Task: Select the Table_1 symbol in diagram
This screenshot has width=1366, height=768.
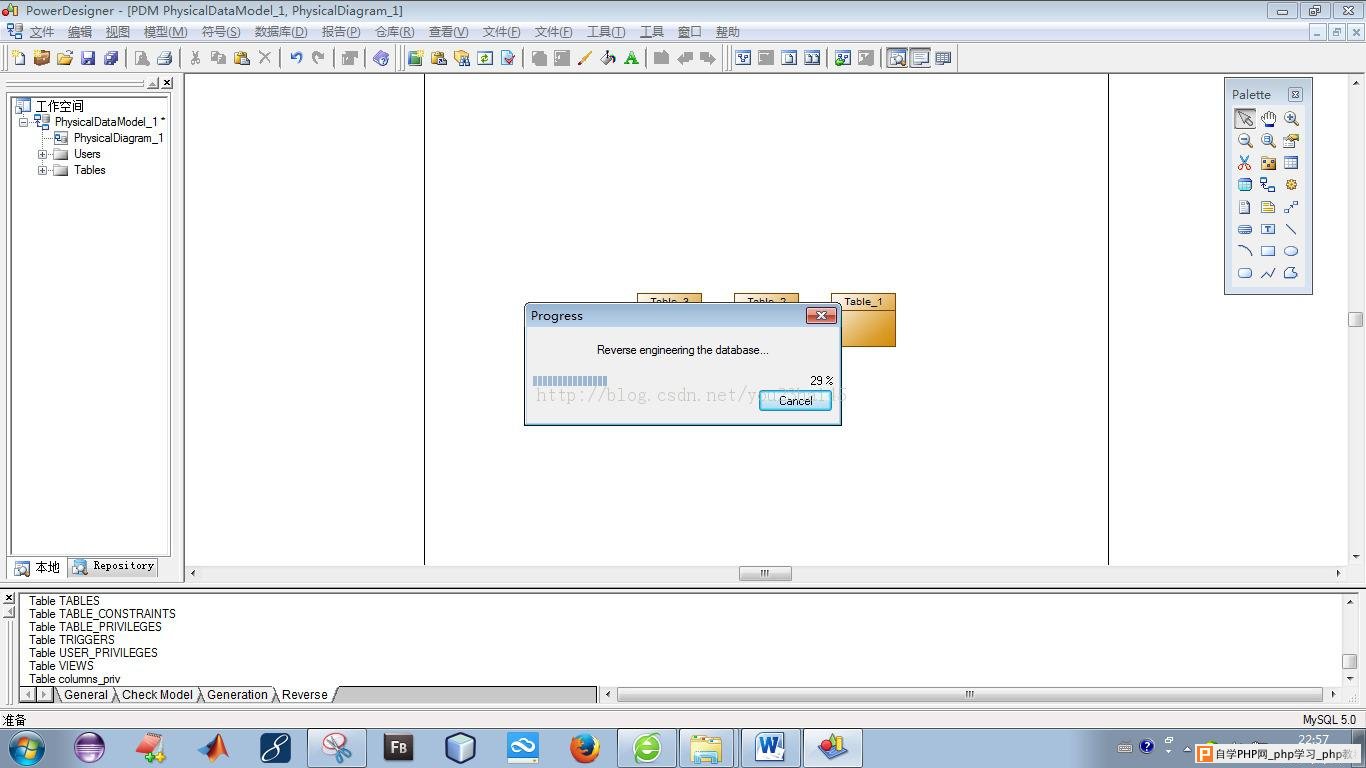Action: [x=863, y=320]
